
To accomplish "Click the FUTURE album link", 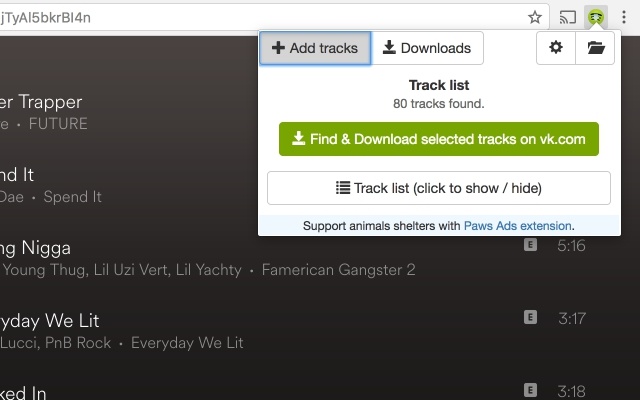I will (x=58, y=124).
